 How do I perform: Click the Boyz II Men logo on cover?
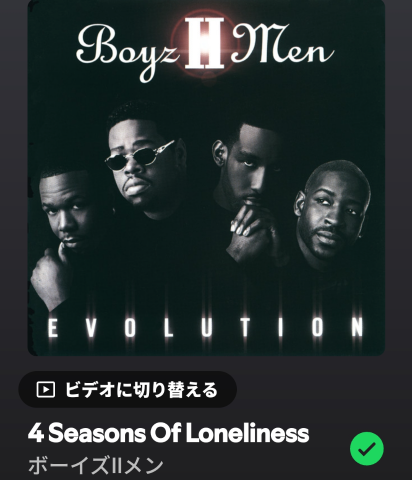coord(205,48)
